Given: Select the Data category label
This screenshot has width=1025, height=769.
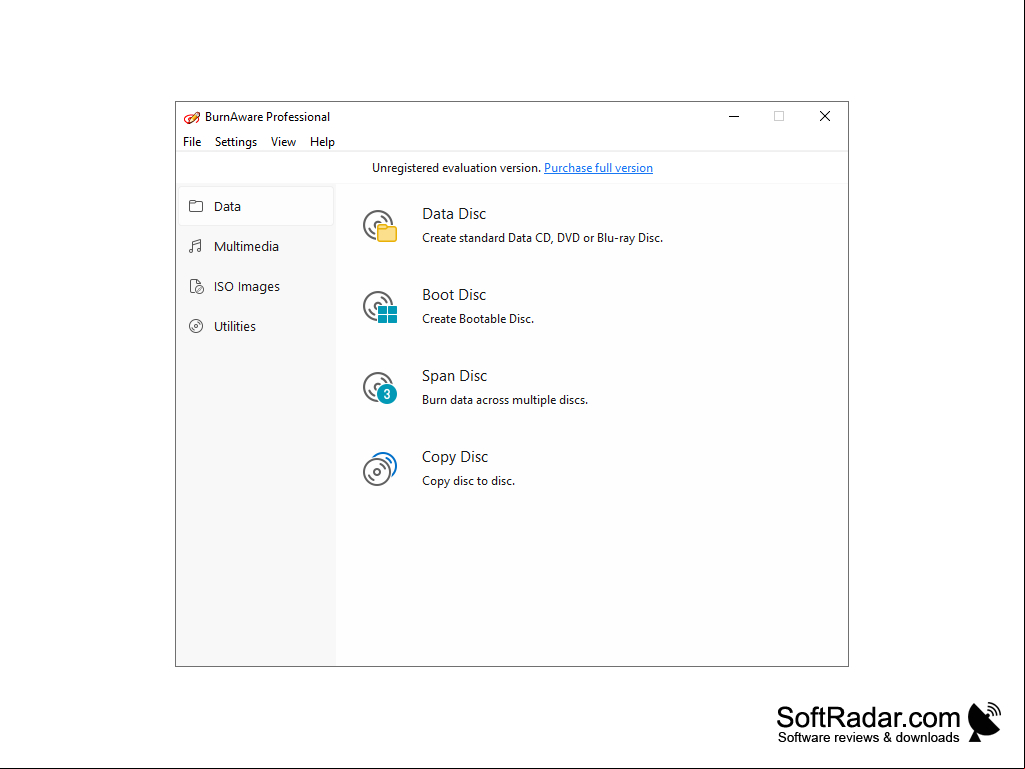Looking at the screenshot, I should pos(227,207).
